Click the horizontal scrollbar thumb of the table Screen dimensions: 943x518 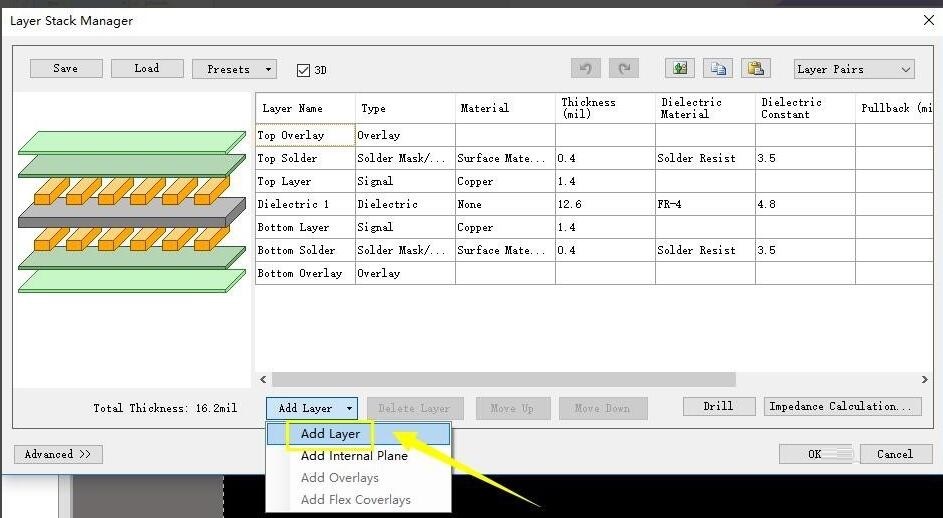pos(503,380)
